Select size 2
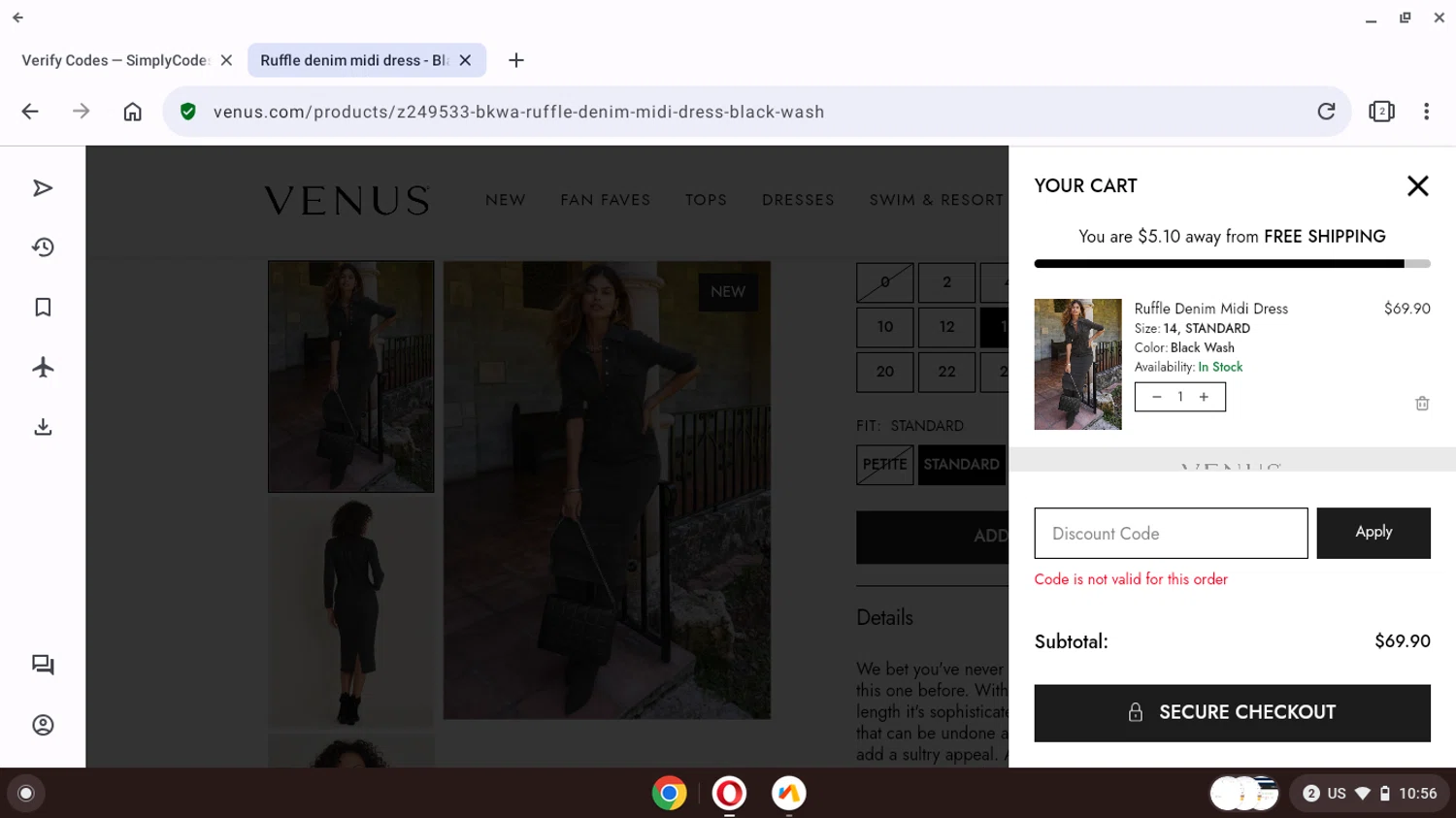Image resolution: width=1456 pixels, height=818 pixels. [x=946, y=282]
